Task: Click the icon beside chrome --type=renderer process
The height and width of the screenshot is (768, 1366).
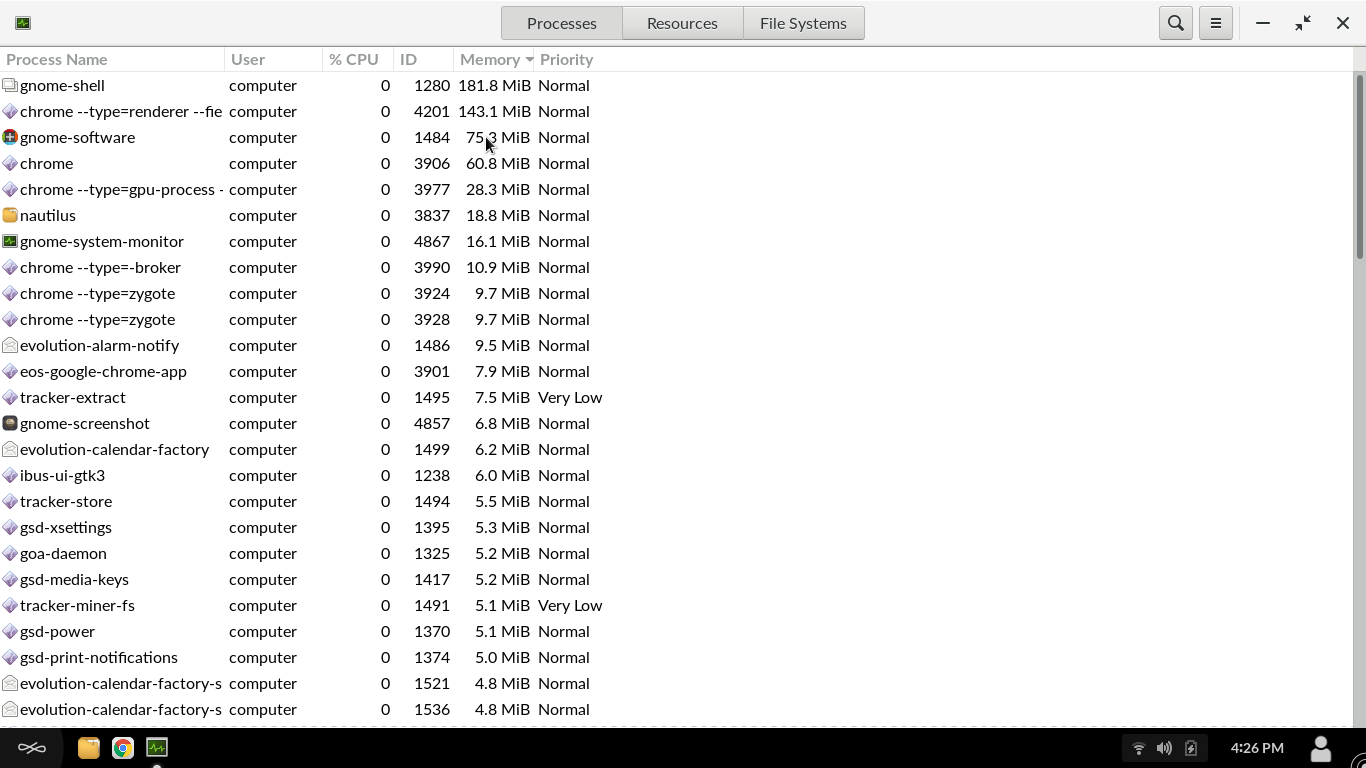Action: tap(10, 111)
